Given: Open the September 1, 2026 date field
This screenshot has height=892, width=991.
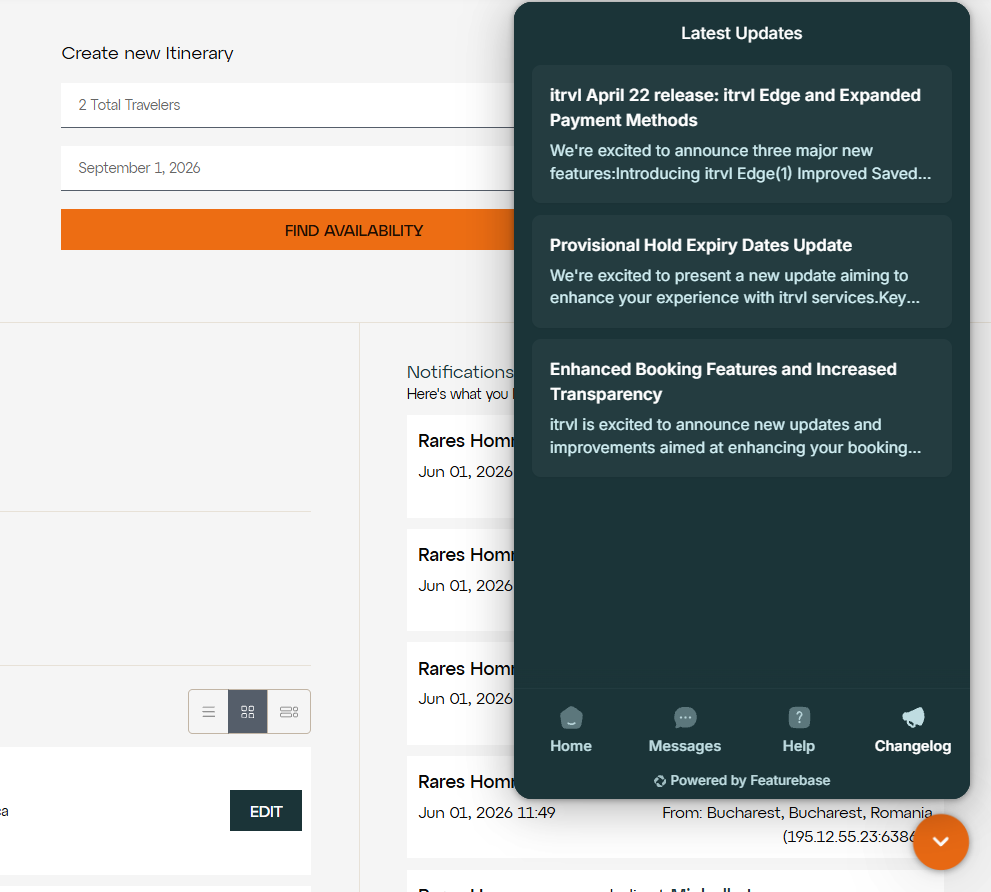Looking at the screenshot, I should 288,168.
